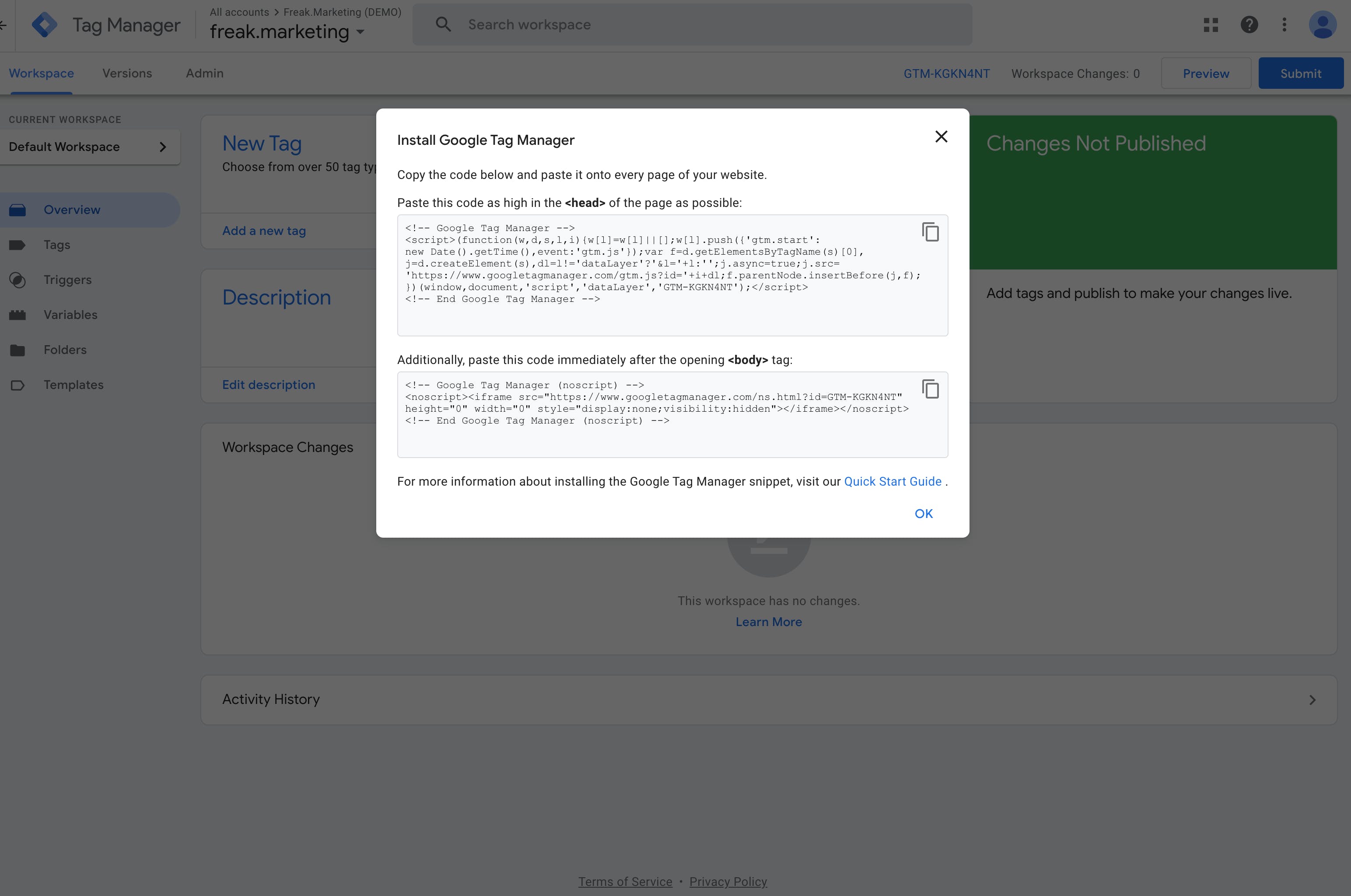Click the Variables brick icon
Image resolution: width=1351 pixels, height=896 pixels.
pyautogui.click(x=17, y=315)
